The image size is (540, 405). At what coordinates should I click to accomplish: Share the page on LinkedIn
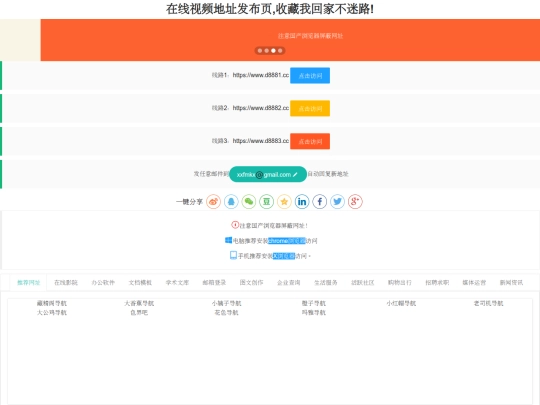[x=302, y=201]
